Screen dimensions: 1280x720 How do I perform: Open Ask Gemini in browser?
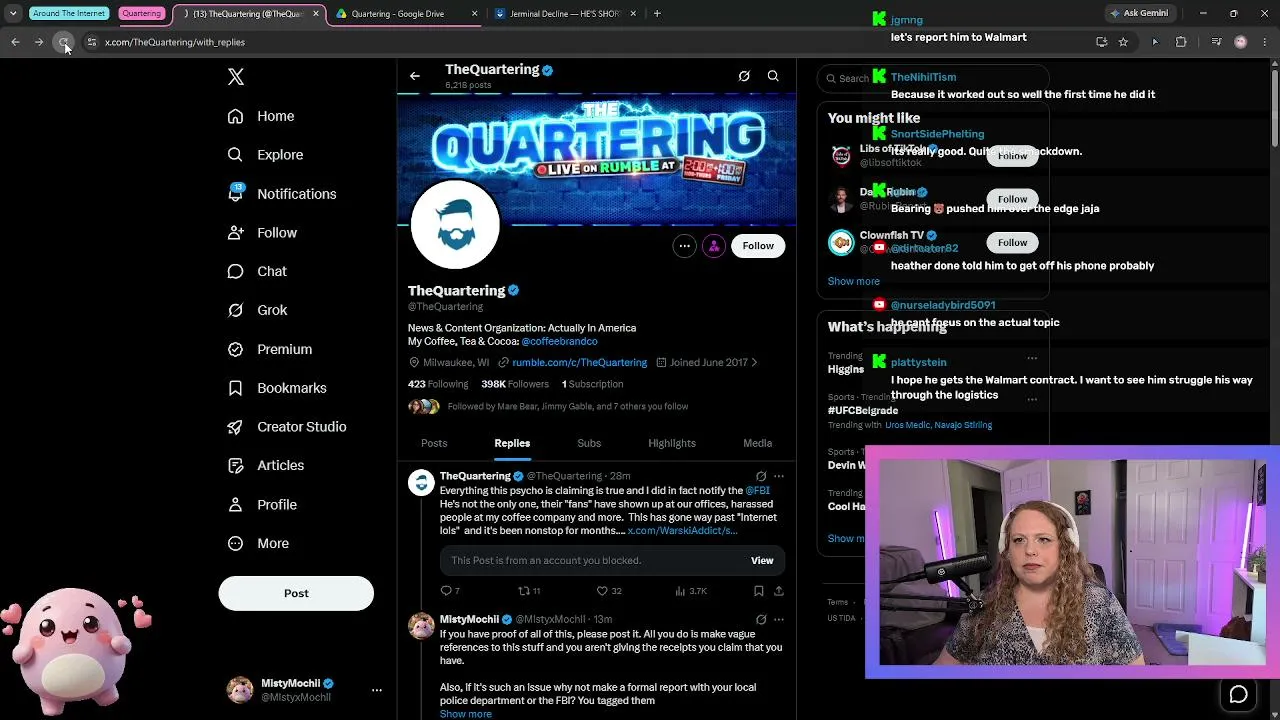(x=1139, y=13)
